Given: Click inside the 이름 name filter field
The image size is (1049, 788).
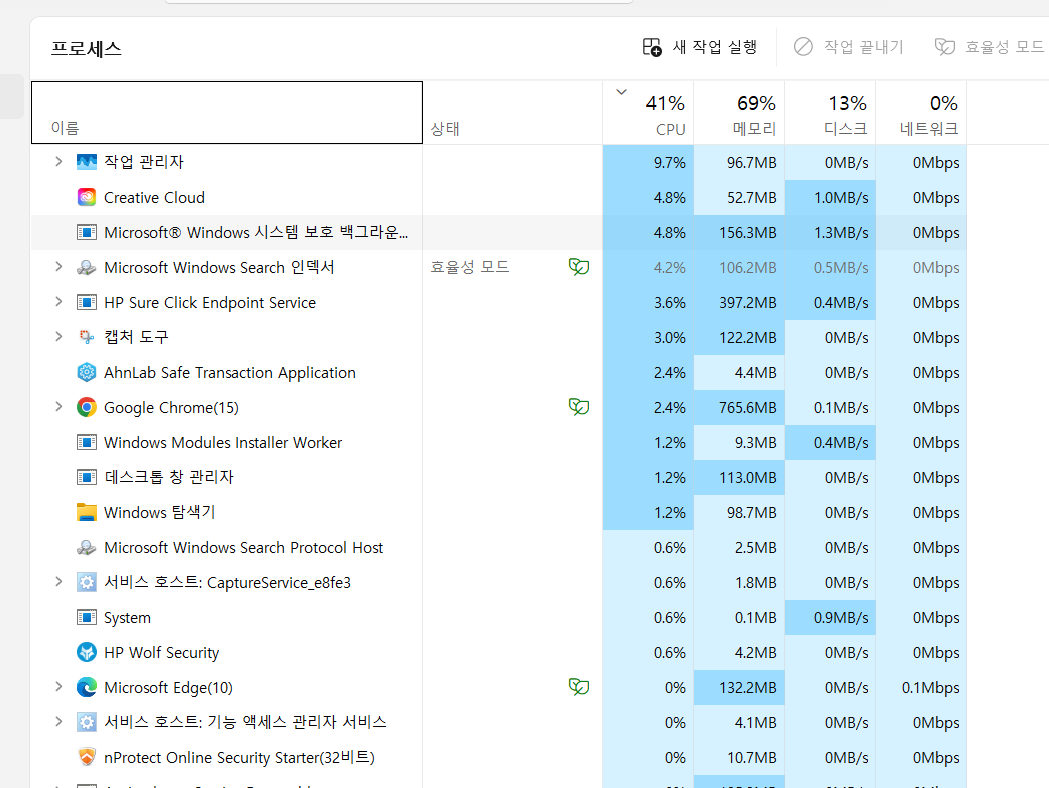Looking at the screenshot, I should 227,113.
